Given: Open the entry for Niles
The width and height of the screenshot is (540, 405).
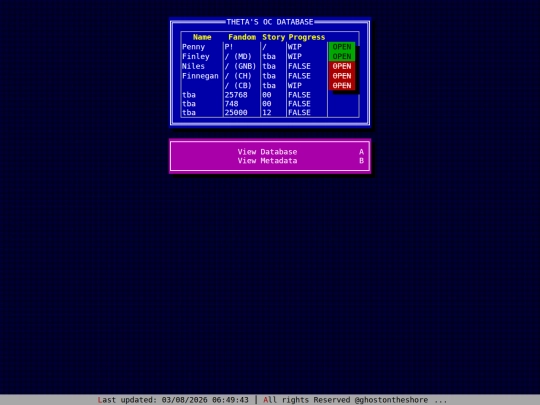Looking at the screenshot, I should 342,66.
